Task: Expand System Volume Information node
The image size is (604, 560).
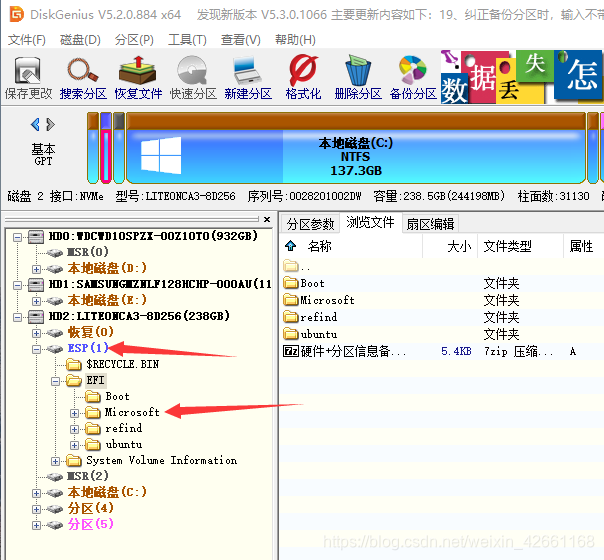Action: click(55, 461)
